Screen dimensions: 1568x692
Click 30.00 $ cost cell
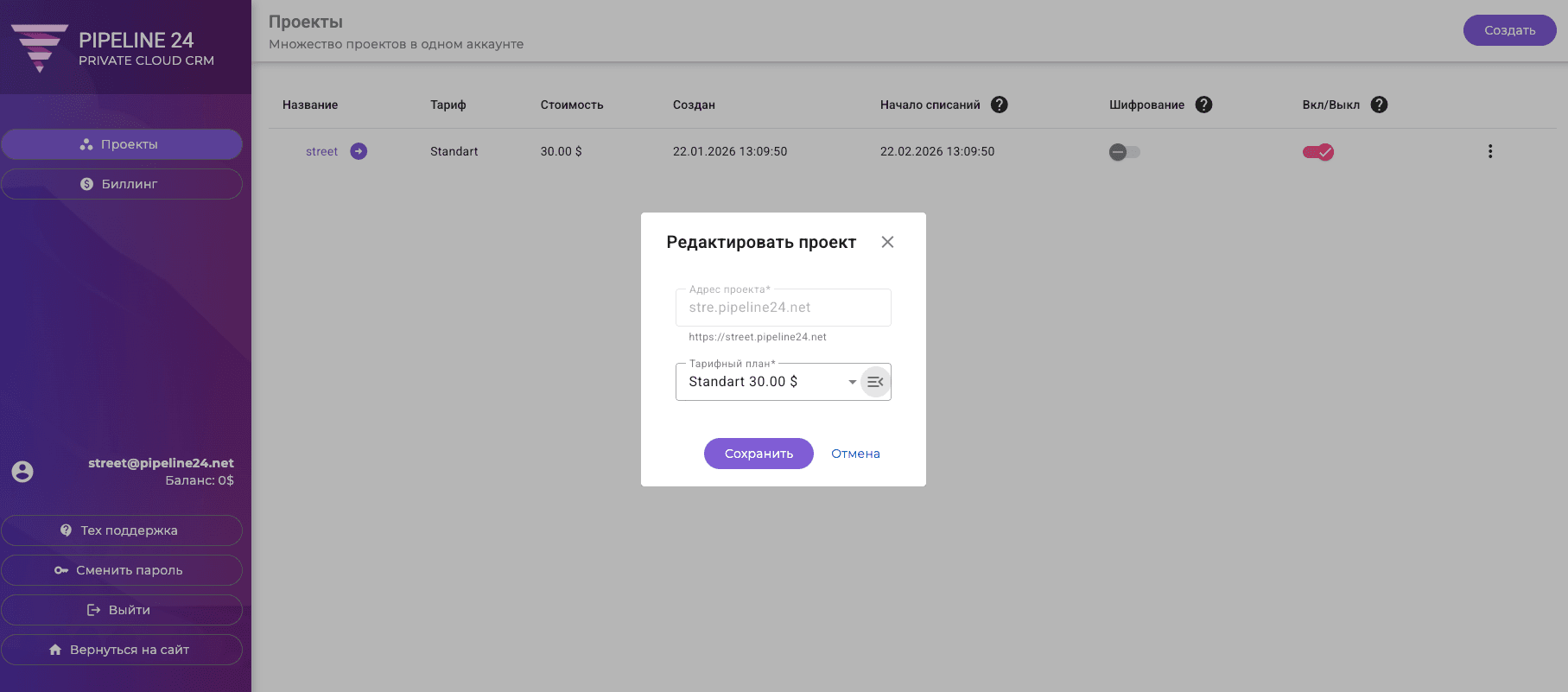(x=561, y=151)
